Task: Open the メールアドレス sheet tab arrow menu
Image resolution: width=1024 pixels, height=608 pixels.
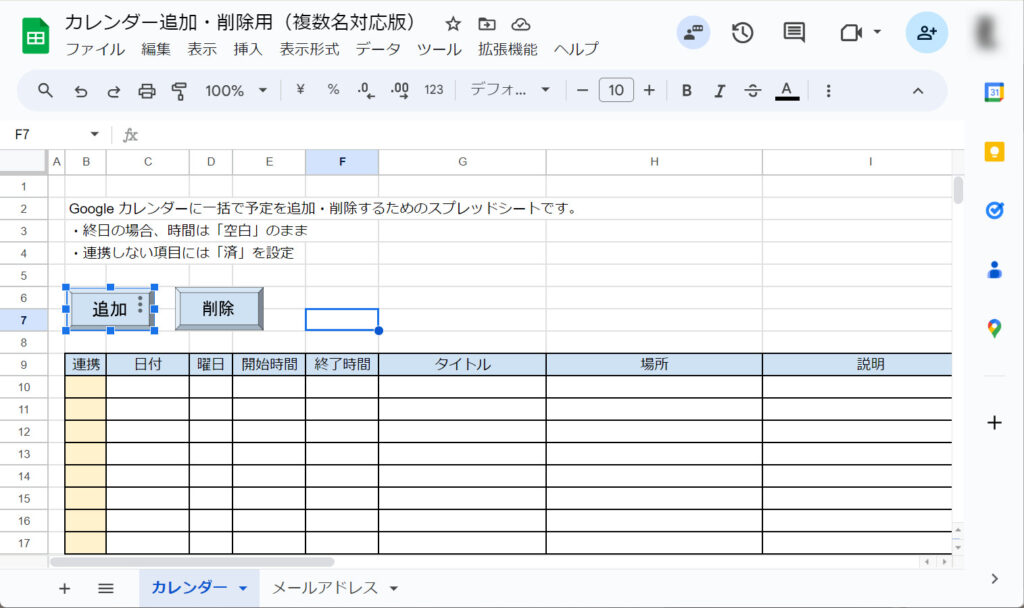Action: click(x=394, y=588)
